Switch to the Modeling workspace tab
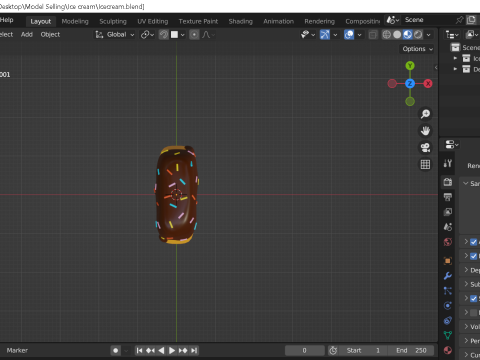This screenshot has height=360, width=480. coord(75,21)
